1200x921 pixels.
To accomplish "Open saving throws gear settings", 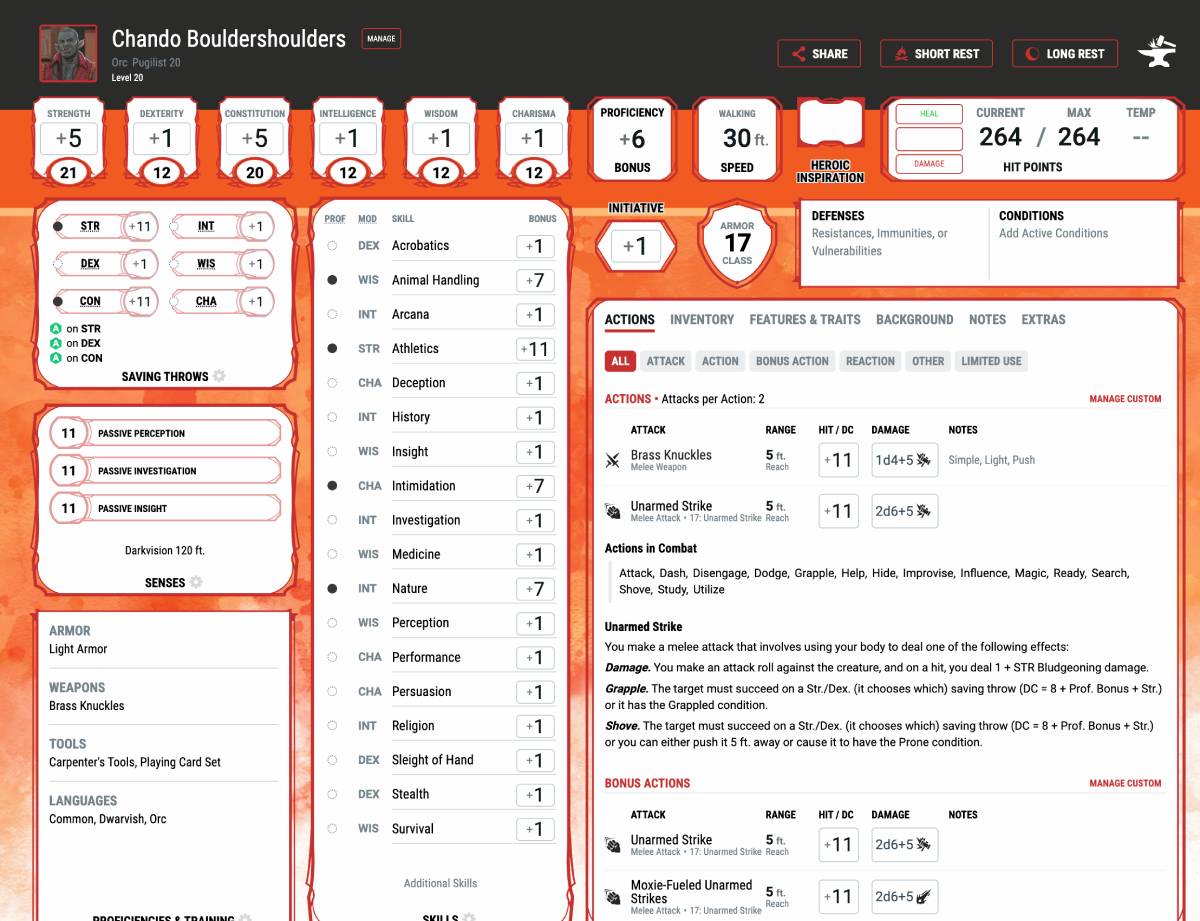I will (219, 376).
